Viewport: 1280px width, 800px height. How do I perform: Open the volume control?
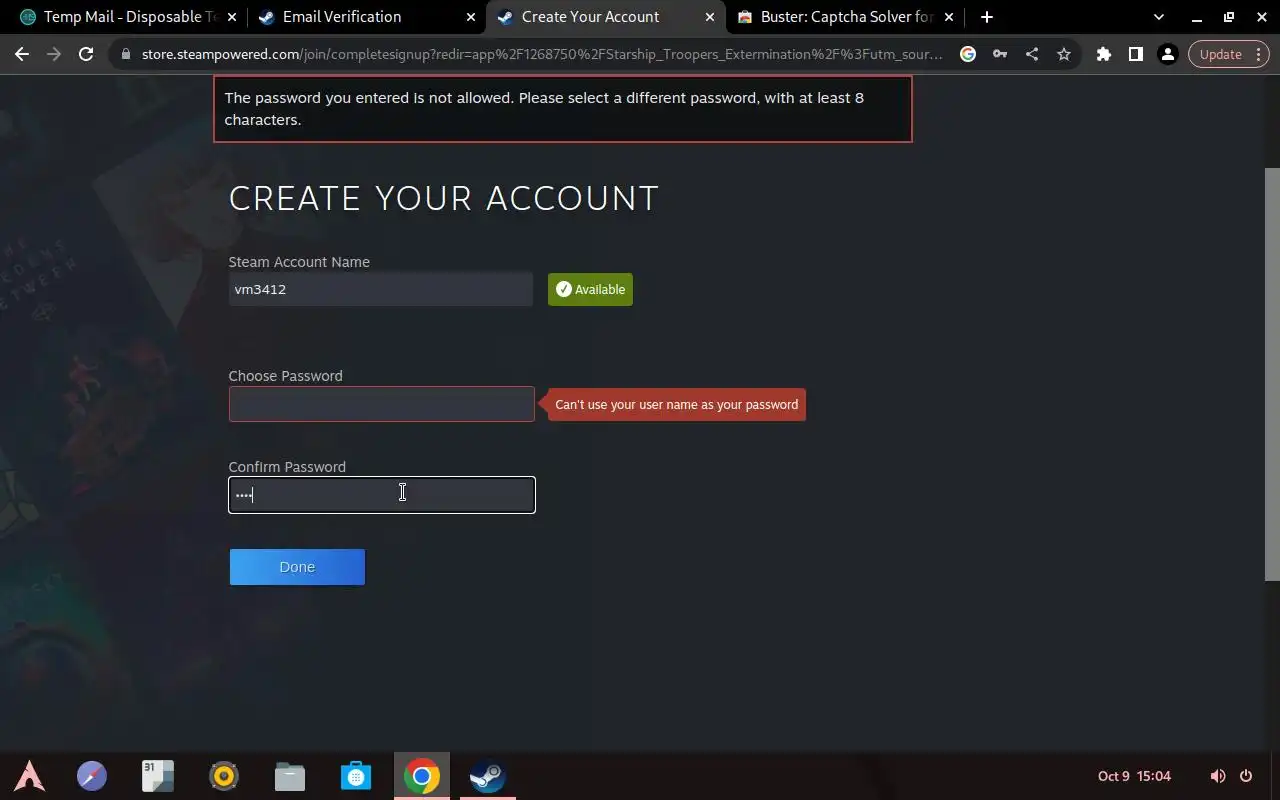click(x=1218, y=776)
